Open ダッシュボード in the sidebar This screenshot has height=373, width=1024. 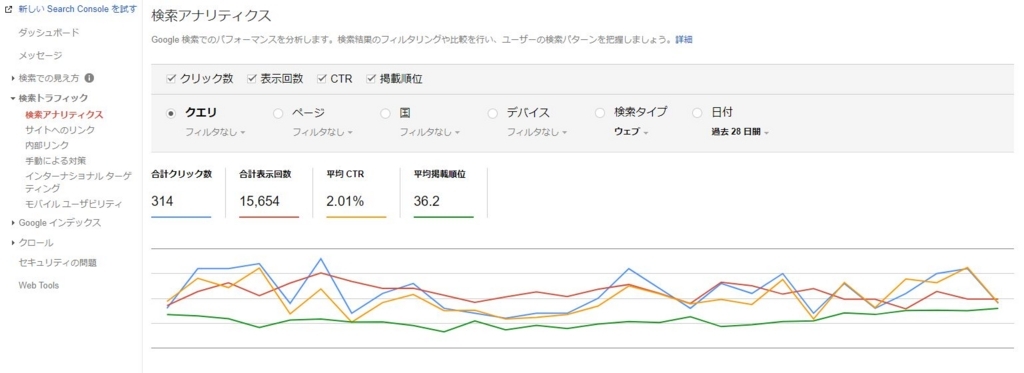pyautogui.click(x=49, y=33)
